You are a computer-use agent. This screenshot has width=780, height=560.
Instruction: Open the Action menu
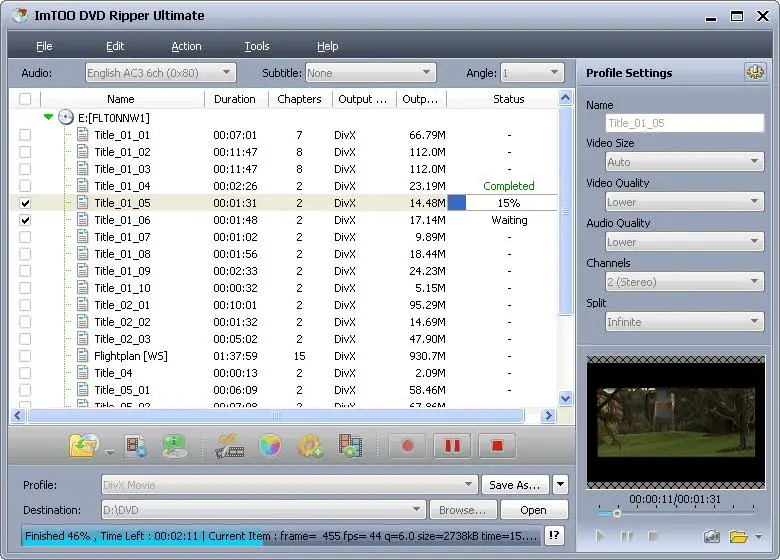tap(187, 46)
